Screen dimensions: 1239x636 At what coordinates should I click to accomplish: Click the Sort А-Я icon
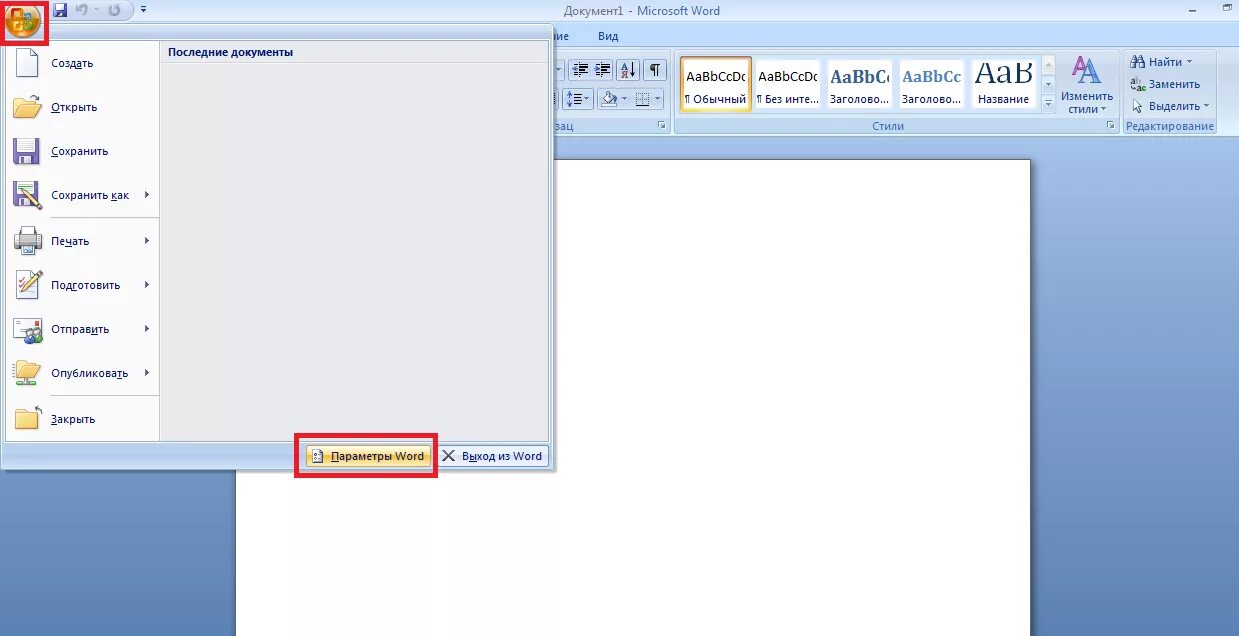click(629, 70)
